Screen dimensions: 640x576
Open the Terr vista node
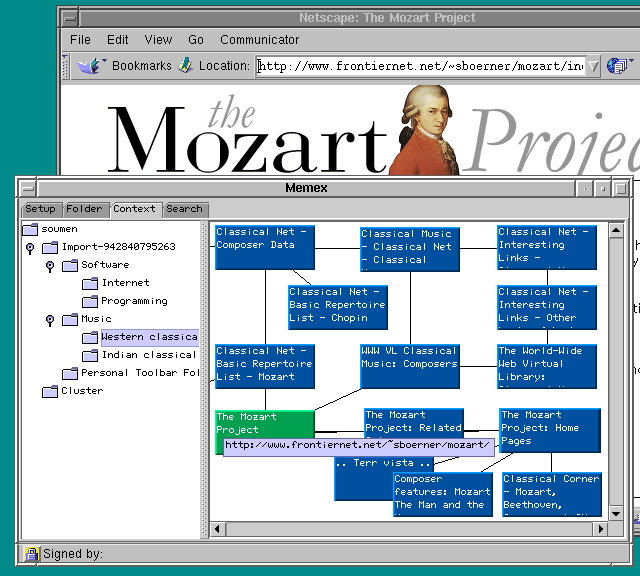pyautogui.click(x=363, y=480)
